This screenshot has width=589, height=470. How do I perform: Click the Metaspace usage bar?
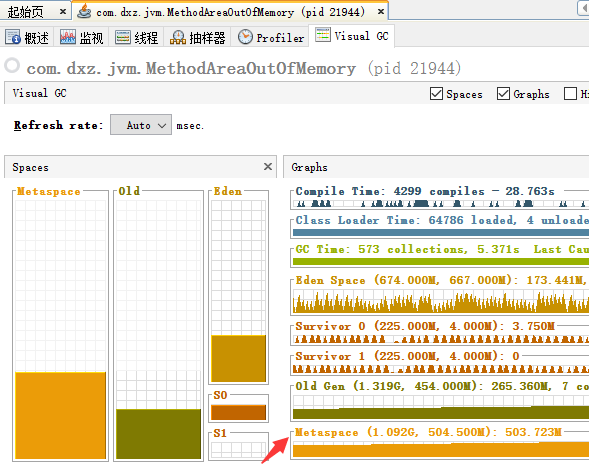click(60, 415)
